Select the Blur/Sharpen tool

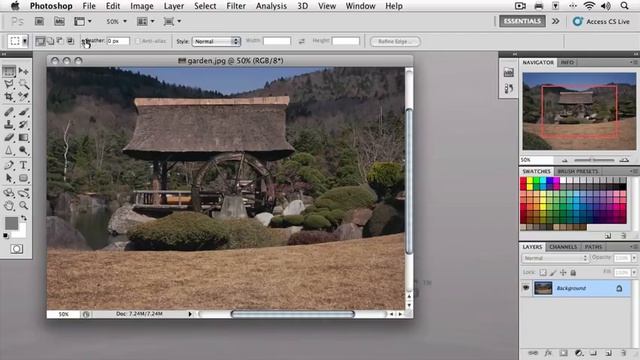coord(9,151)
